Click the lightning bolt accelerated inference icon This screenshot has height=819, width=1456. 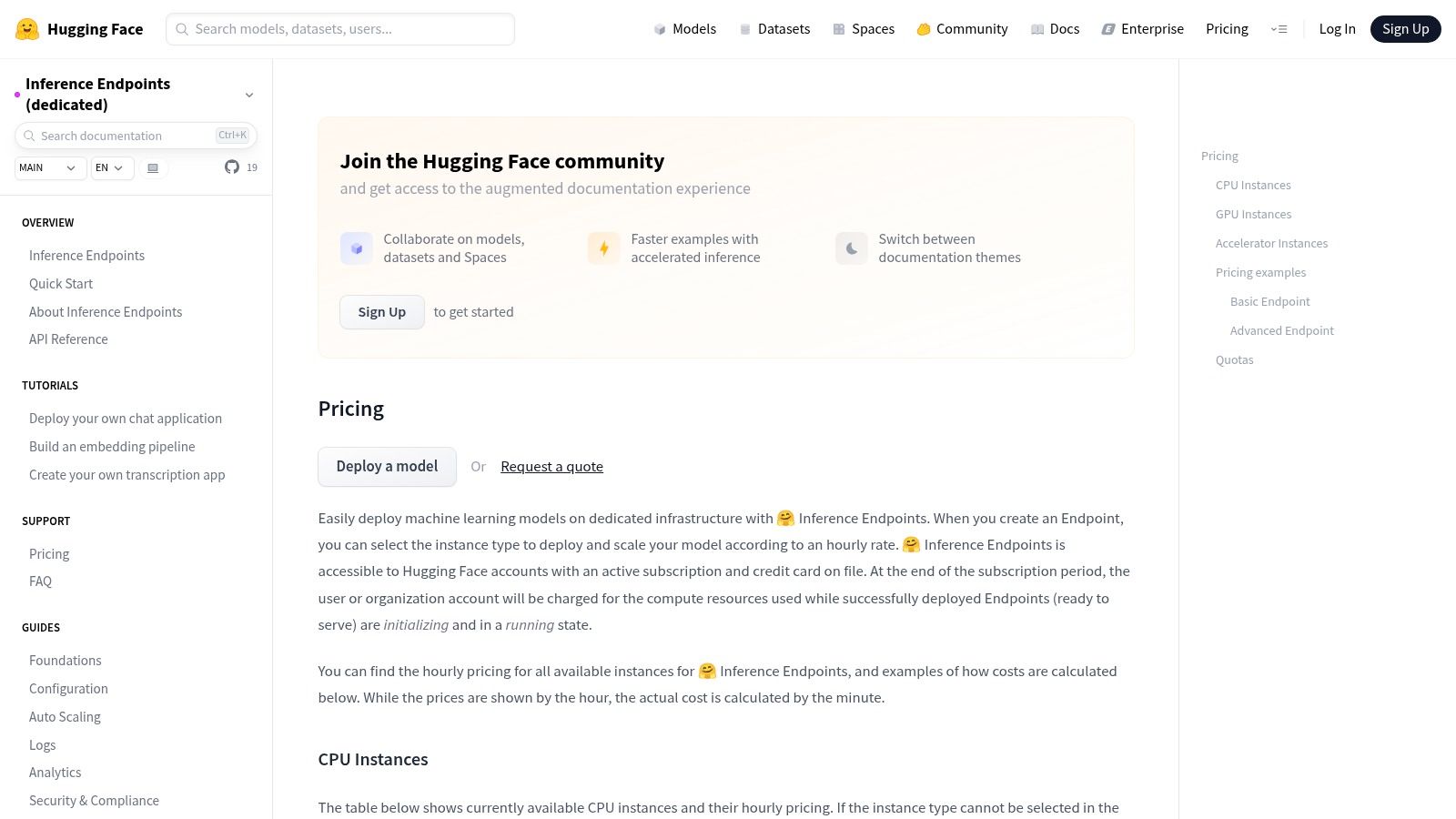[x=603, y=248]
